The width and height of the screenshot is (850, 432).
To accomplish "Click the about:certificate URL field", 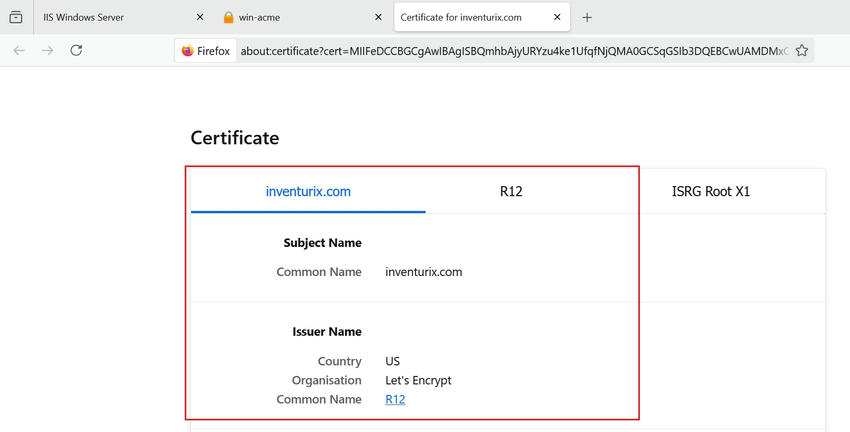I will click(514, 51).
